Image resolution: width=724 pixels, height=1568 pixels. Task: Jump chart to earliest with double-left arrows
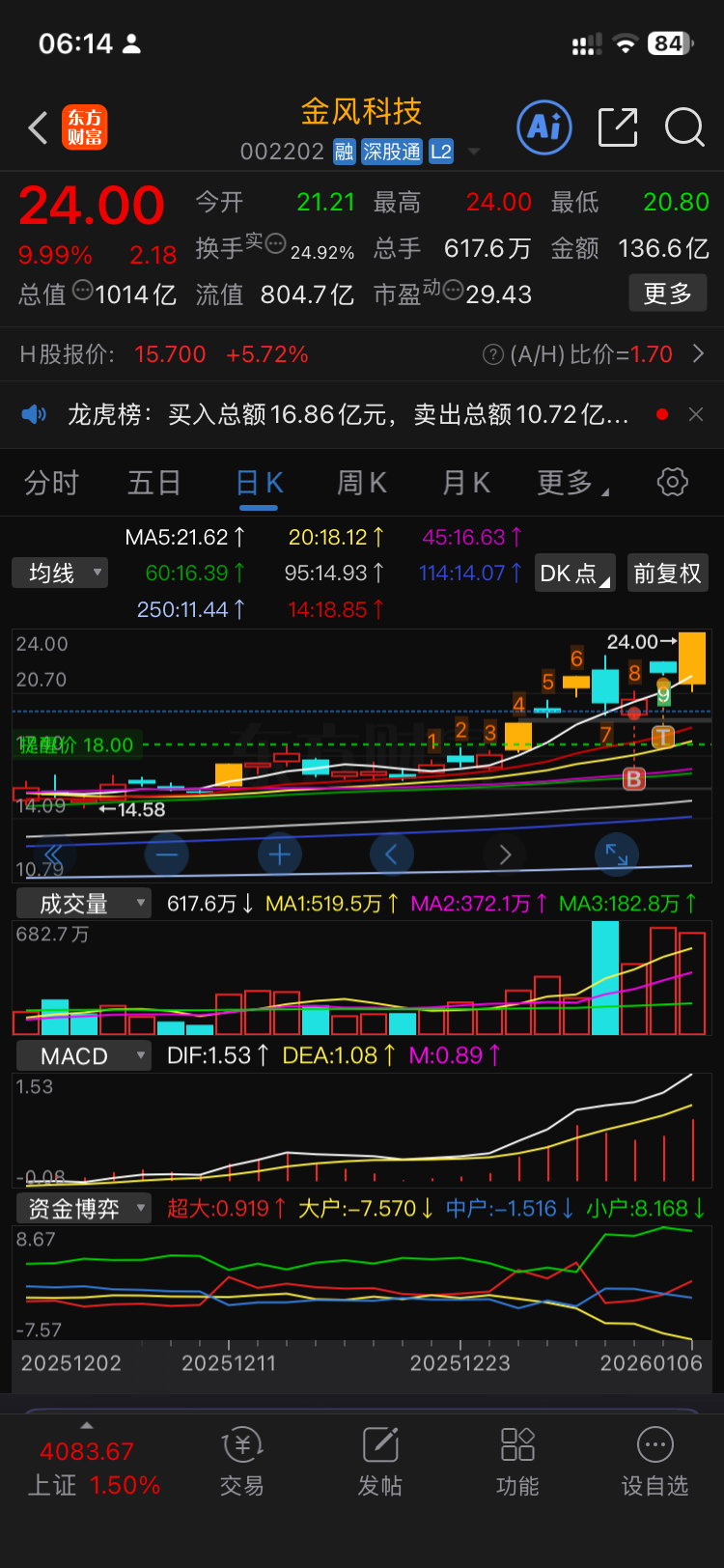point(54,854)
